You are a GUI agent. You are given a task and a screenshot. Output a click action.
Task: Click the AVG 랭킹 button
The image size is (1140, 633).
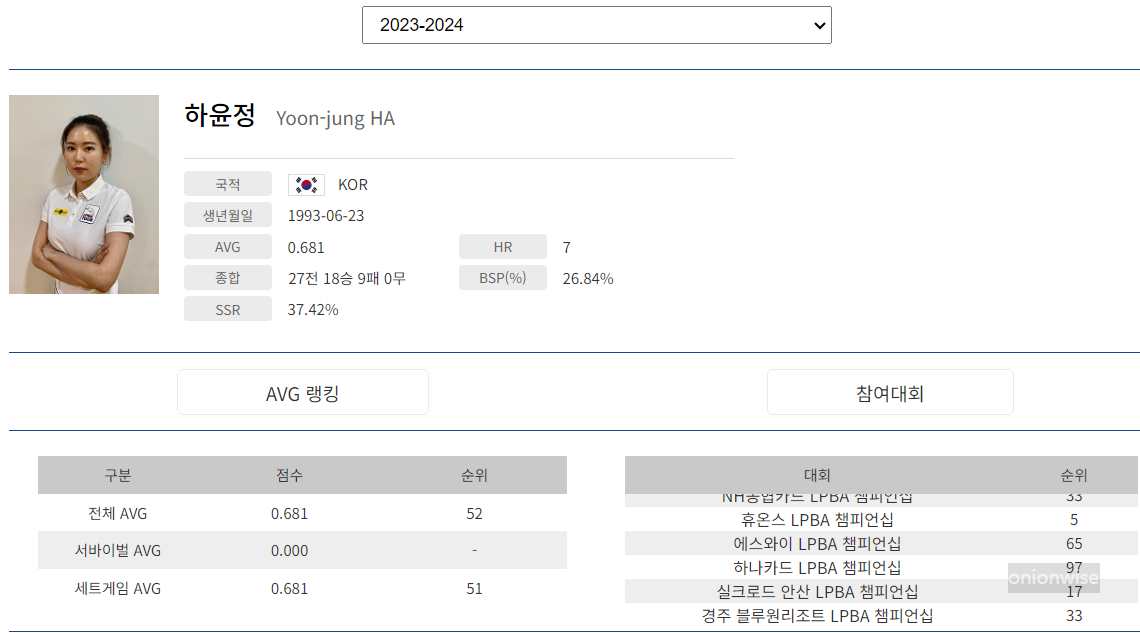(x=302, y=391)
